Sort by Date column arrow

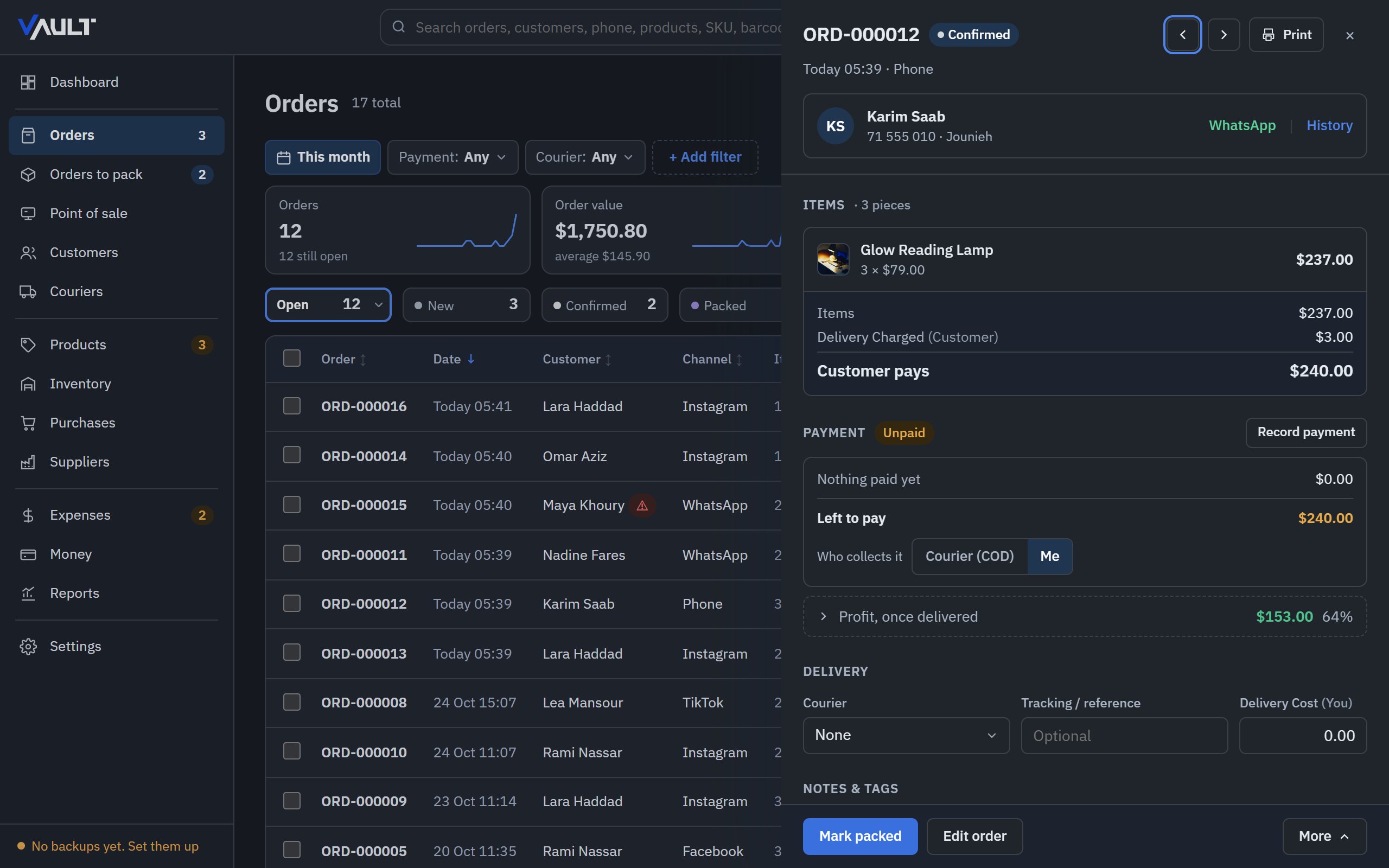point(470,359)
